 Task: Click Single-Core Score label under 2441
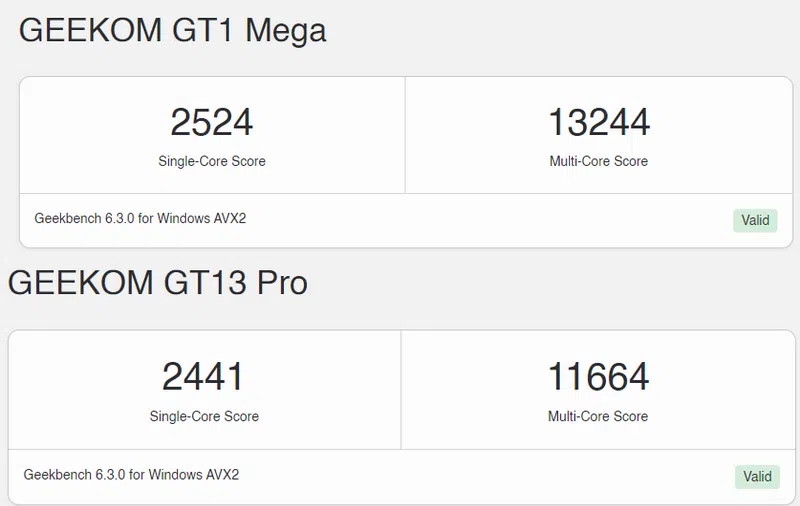(204, 416)
